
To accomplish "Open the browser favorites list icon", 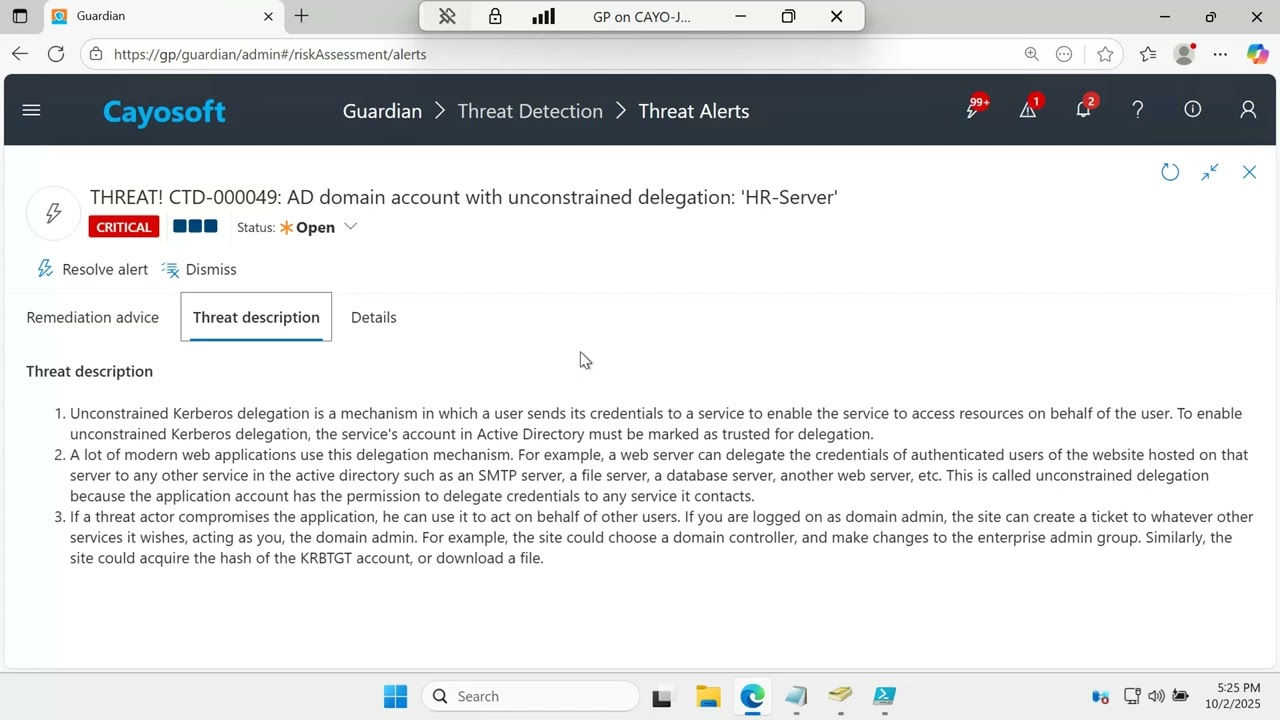I will (x=1148, y=54).
